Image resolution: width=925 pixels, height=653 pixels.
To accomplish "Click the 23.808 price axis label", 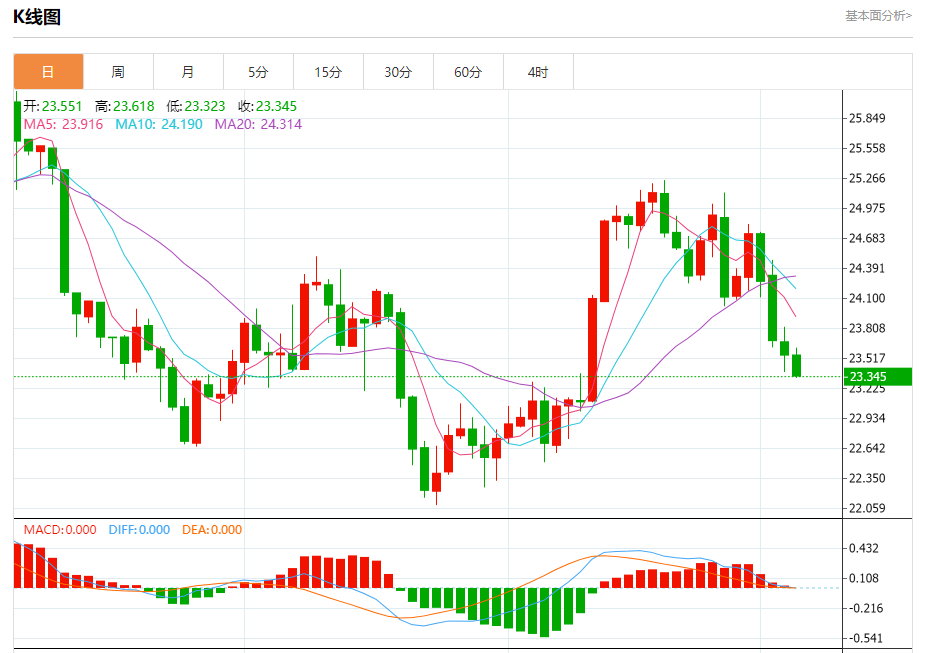I will pos(867,329).
